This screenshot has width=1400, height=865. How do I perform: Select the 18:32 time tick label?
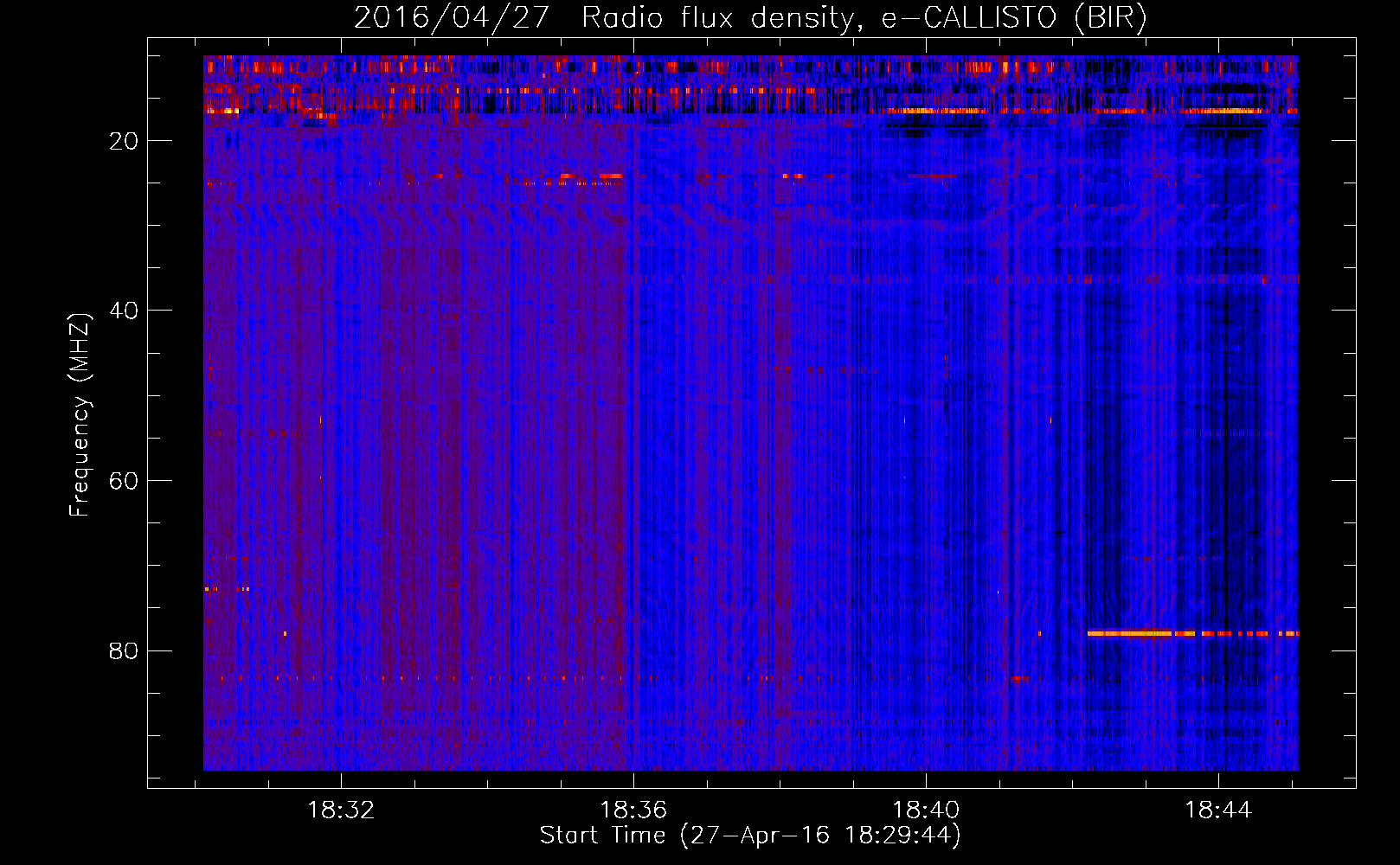341,811
